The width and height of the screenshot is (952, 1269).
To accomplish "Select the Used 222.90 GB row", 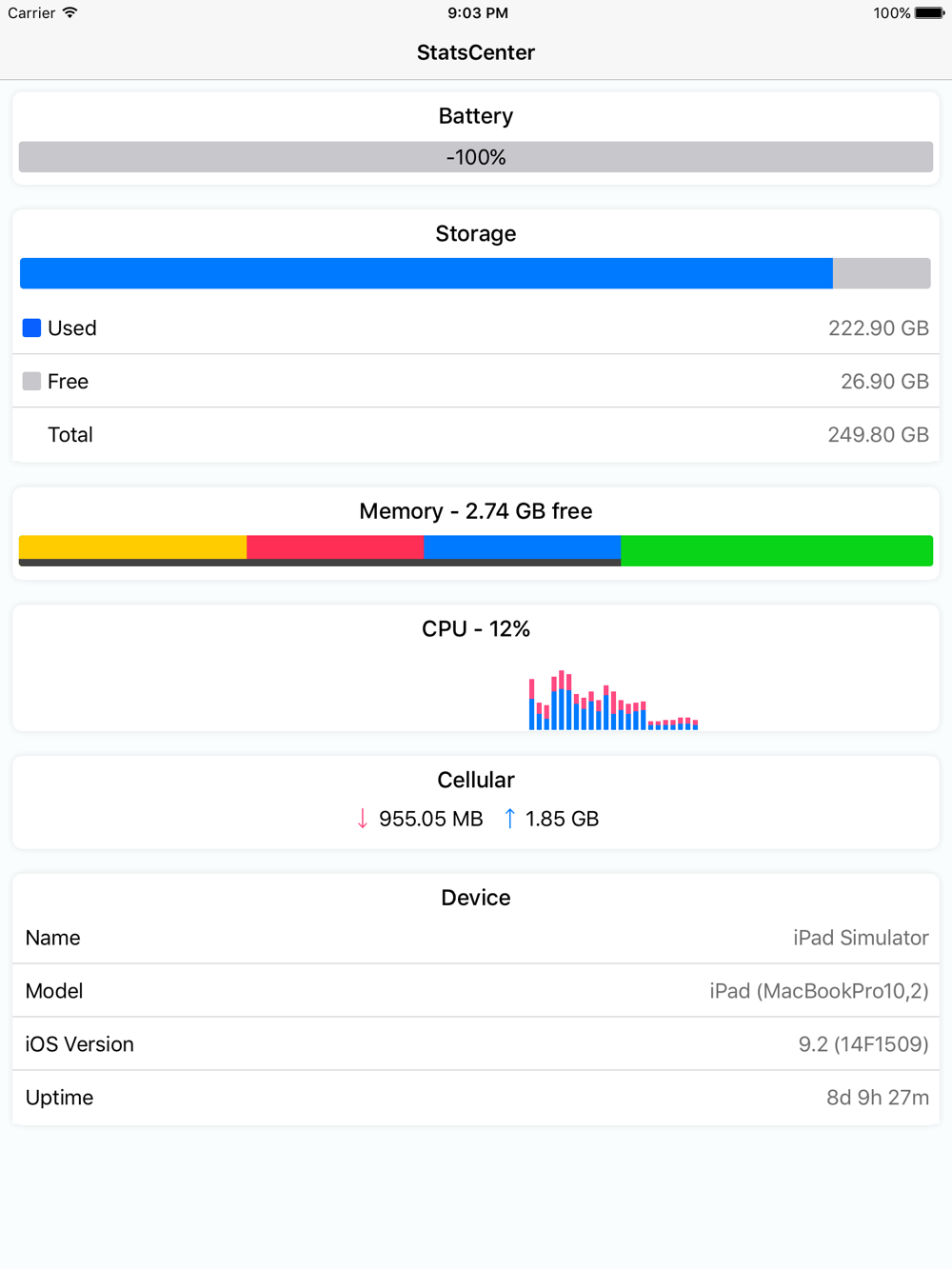I will coord(476,327).
